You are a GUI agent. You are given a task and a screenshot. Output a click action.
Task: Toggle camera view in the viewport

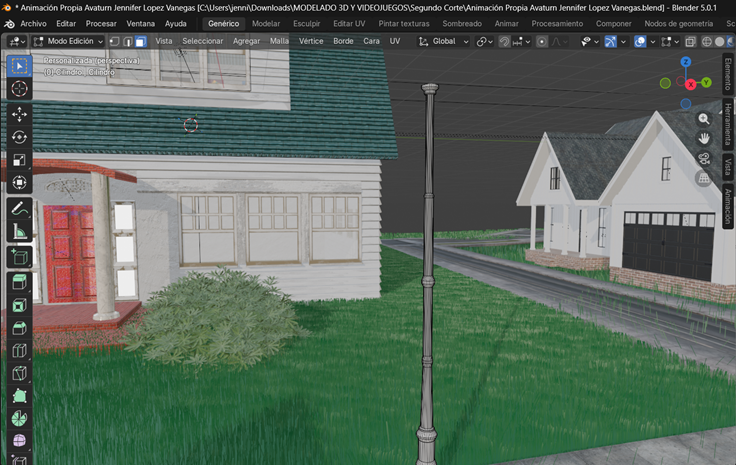(x=704, y=158)
